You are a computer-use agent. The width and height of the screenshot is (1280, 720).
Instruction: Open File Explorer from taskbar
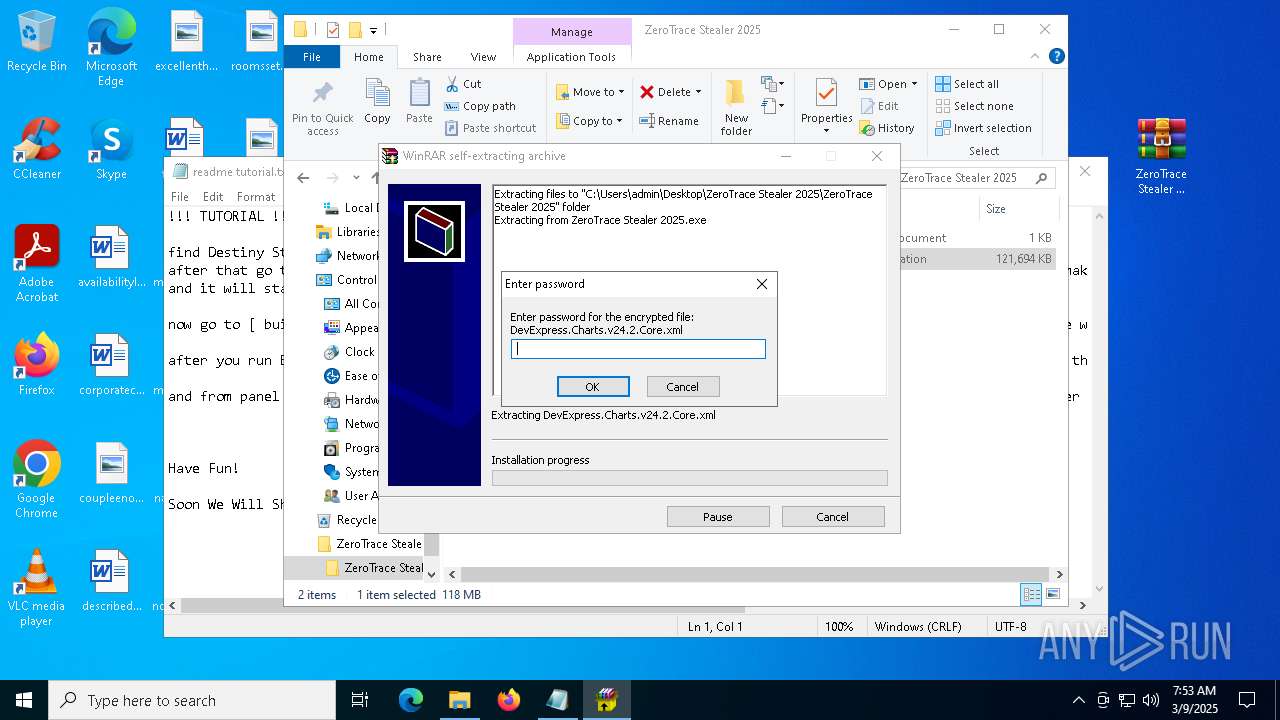pos(459,700)
